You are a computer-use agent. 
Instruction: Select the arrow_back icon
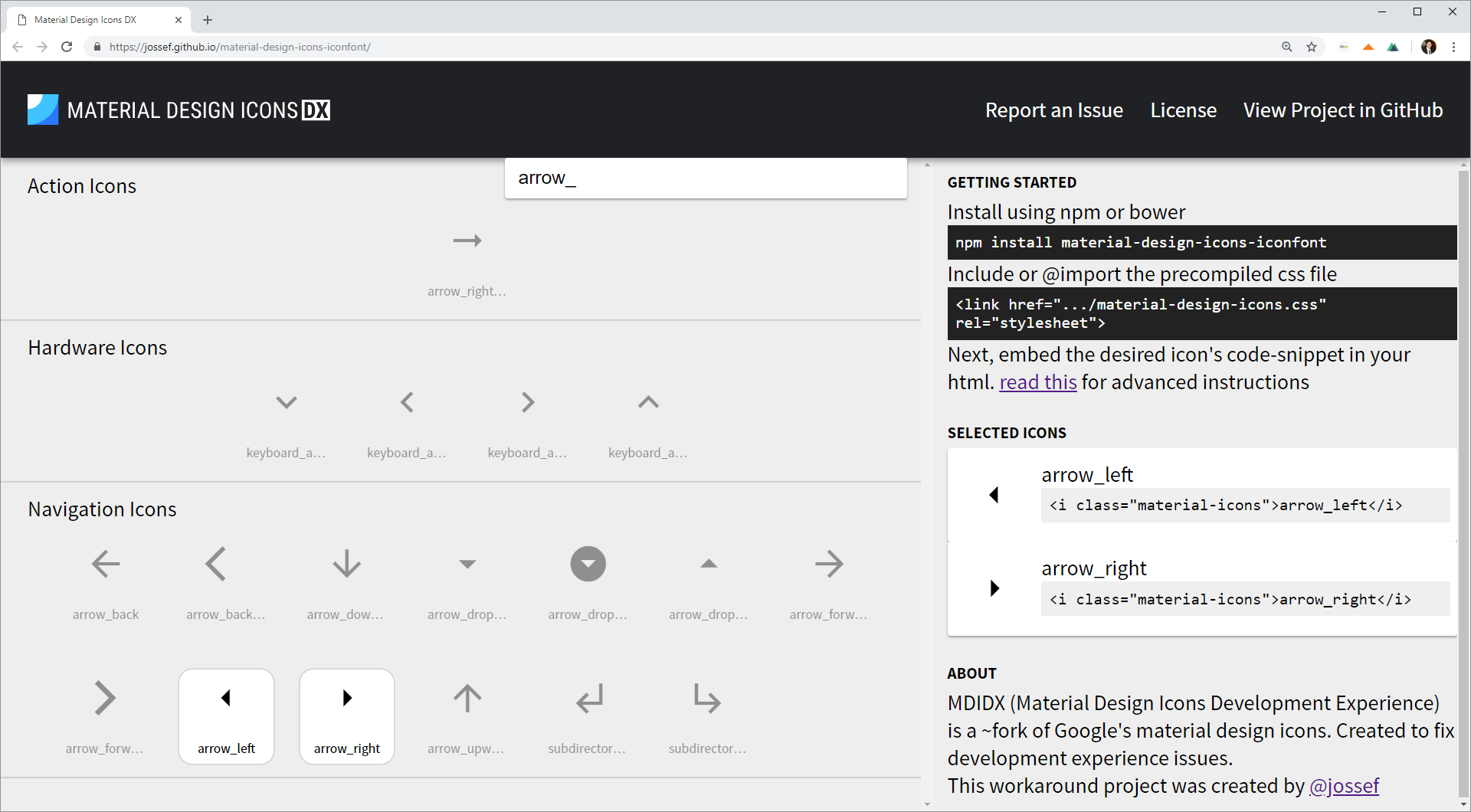point(106,565)
